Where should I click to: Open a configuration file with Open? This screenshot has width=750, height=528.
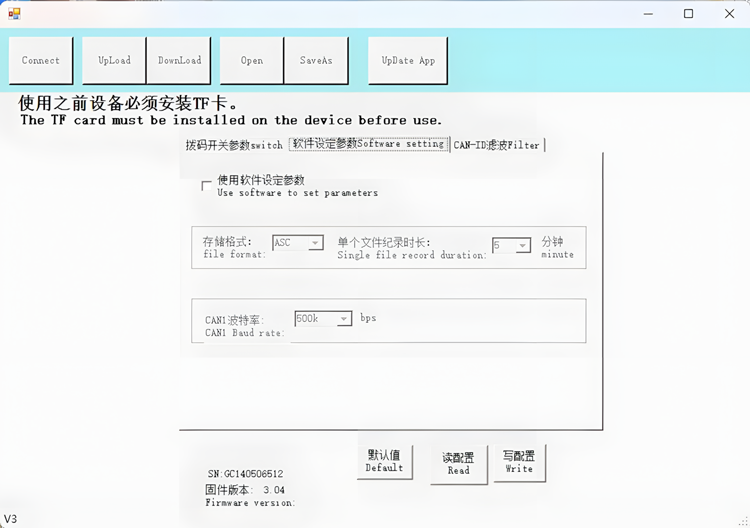click(252, 61)
